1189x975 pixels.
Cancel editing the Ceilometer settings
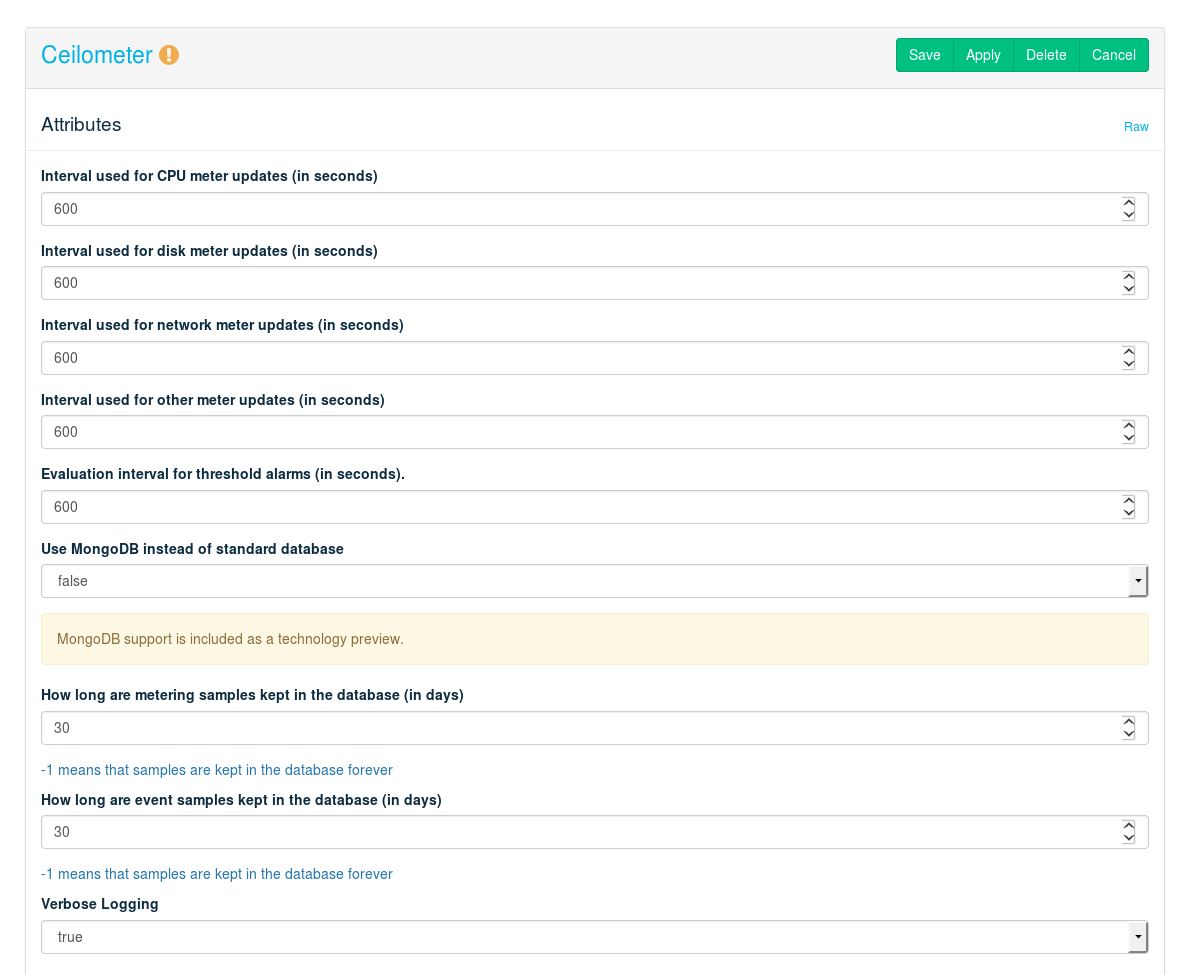tap(1113, 55)
